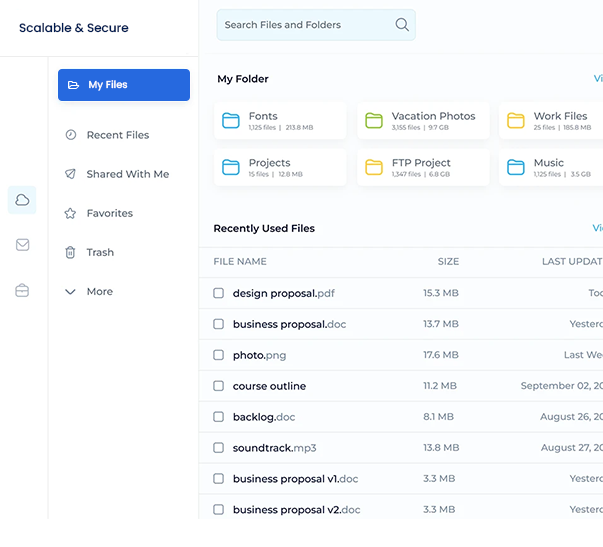Click the briefcase icon in left rail
Screen dimensions: 603x547
[22, 291]
